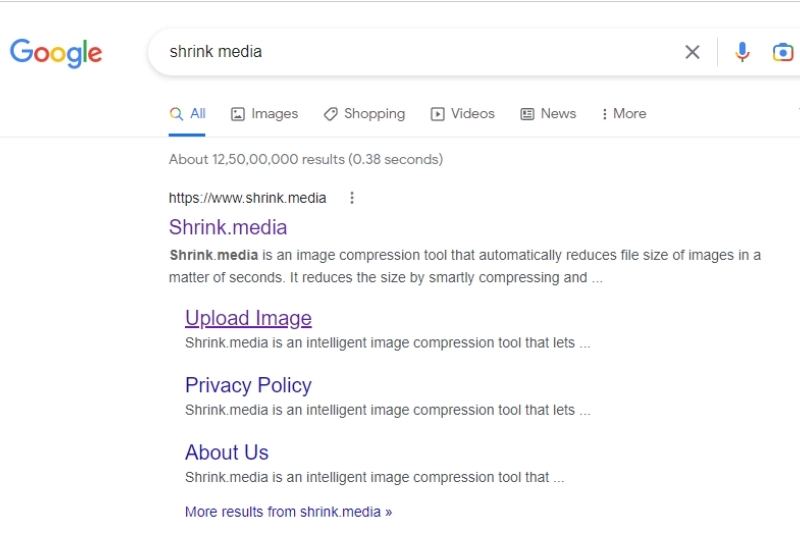
Task: Clear the search query with X
Action: click(692, 52)
